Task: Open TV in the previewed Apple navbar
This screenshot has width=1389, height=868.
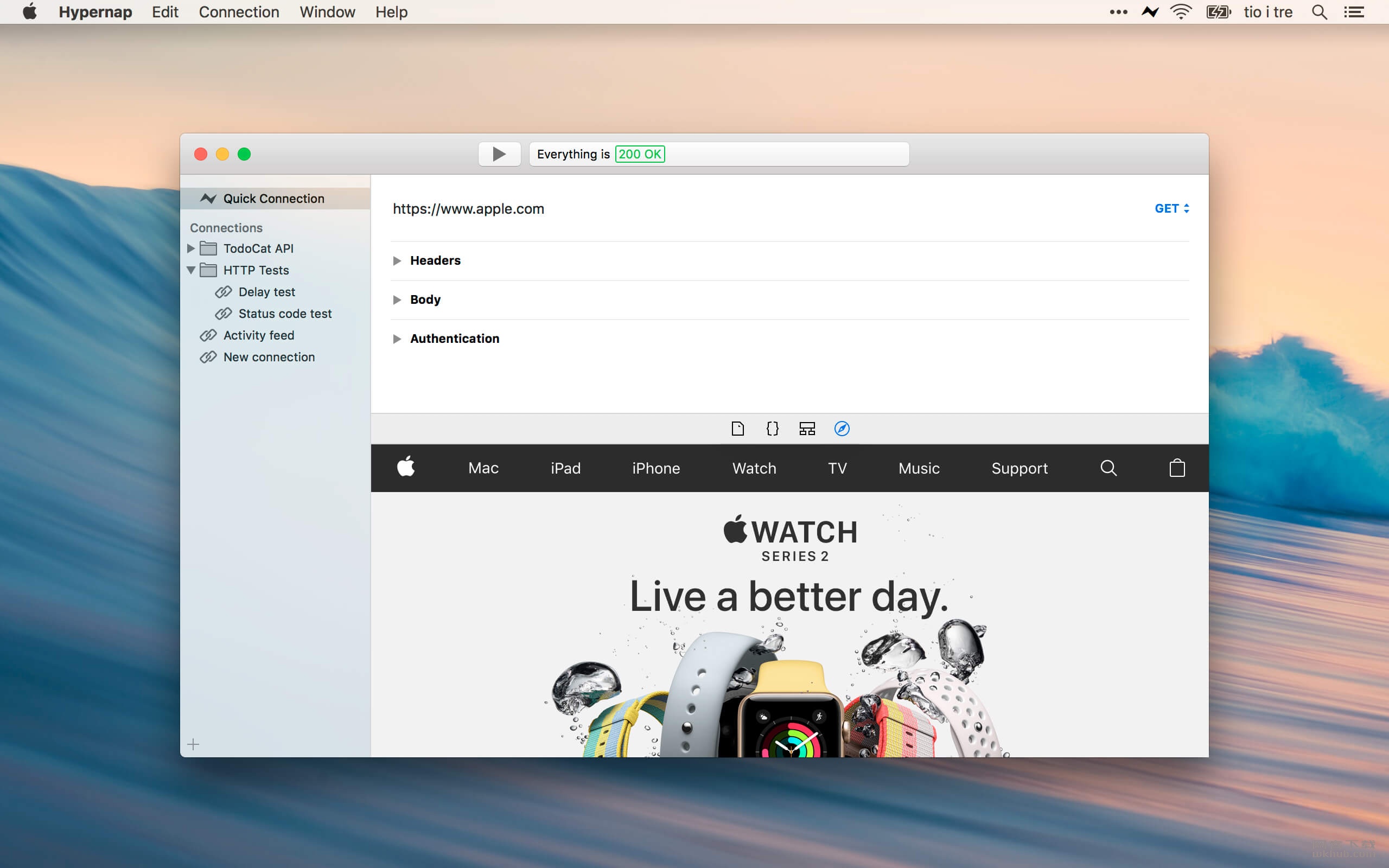Action: (x=837, y=468)
